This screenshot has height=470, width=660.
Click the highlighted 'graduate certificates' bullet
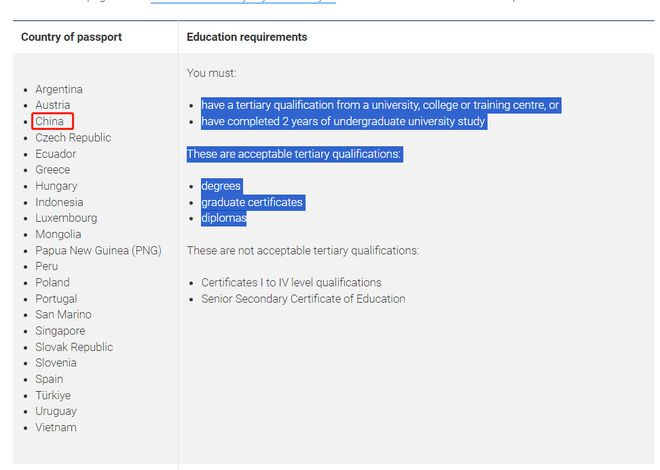point(251,202)
